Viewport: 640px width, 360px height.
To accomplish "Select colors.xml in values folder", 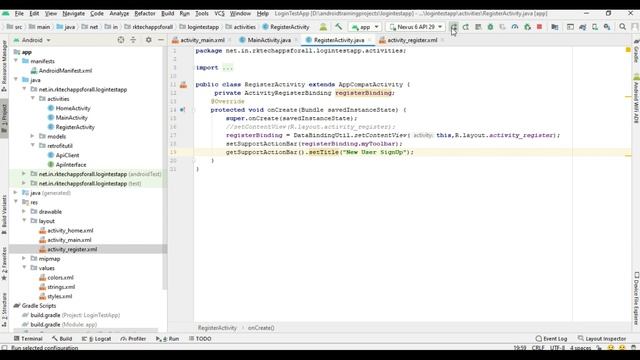I will click(x=60, y=278).
